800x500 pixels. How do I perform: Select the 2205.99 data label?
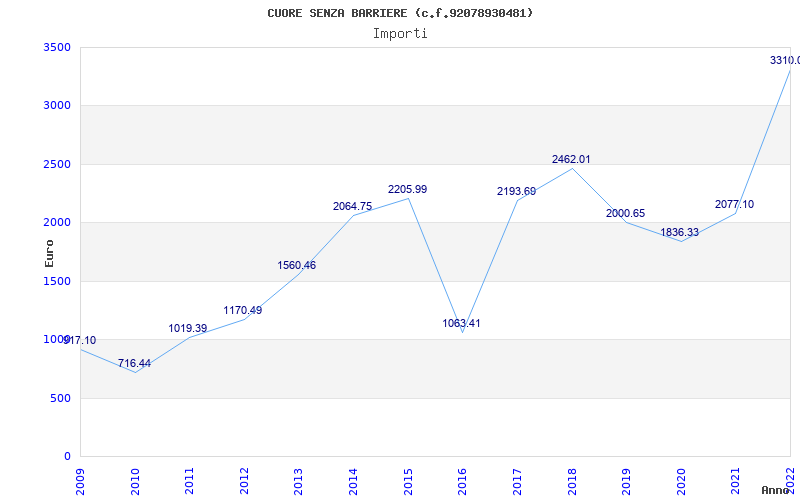tap(408, 189)
